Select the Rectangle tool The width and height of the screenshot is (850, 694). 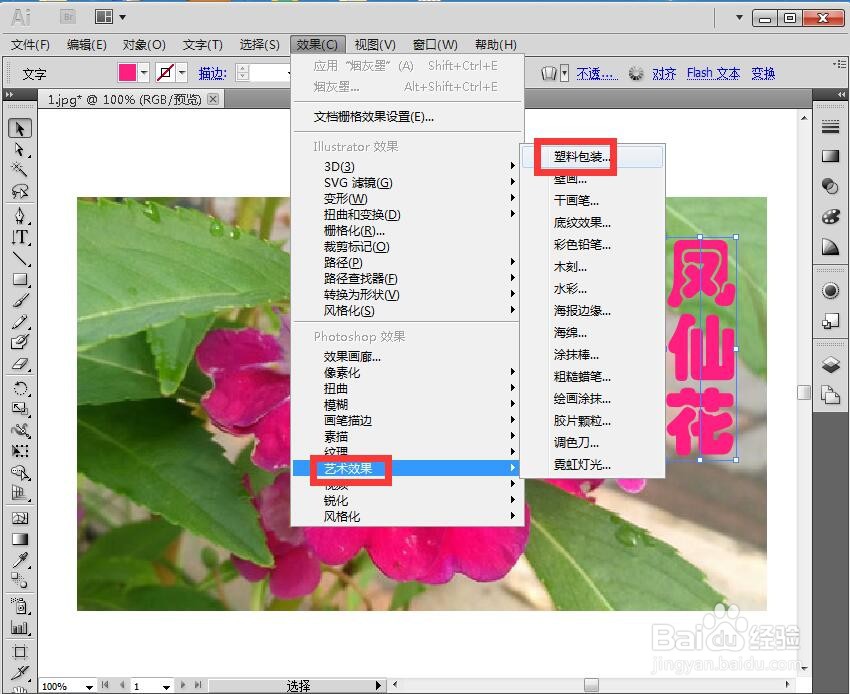coord(20,280)
